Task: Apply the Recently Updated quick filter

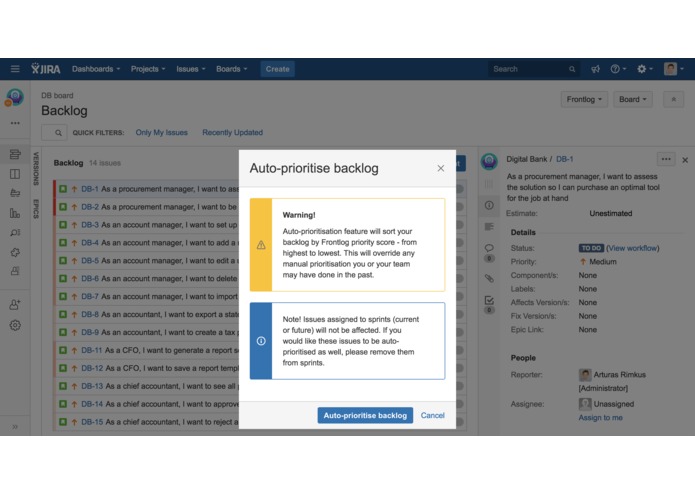Action: pos(232,132)
